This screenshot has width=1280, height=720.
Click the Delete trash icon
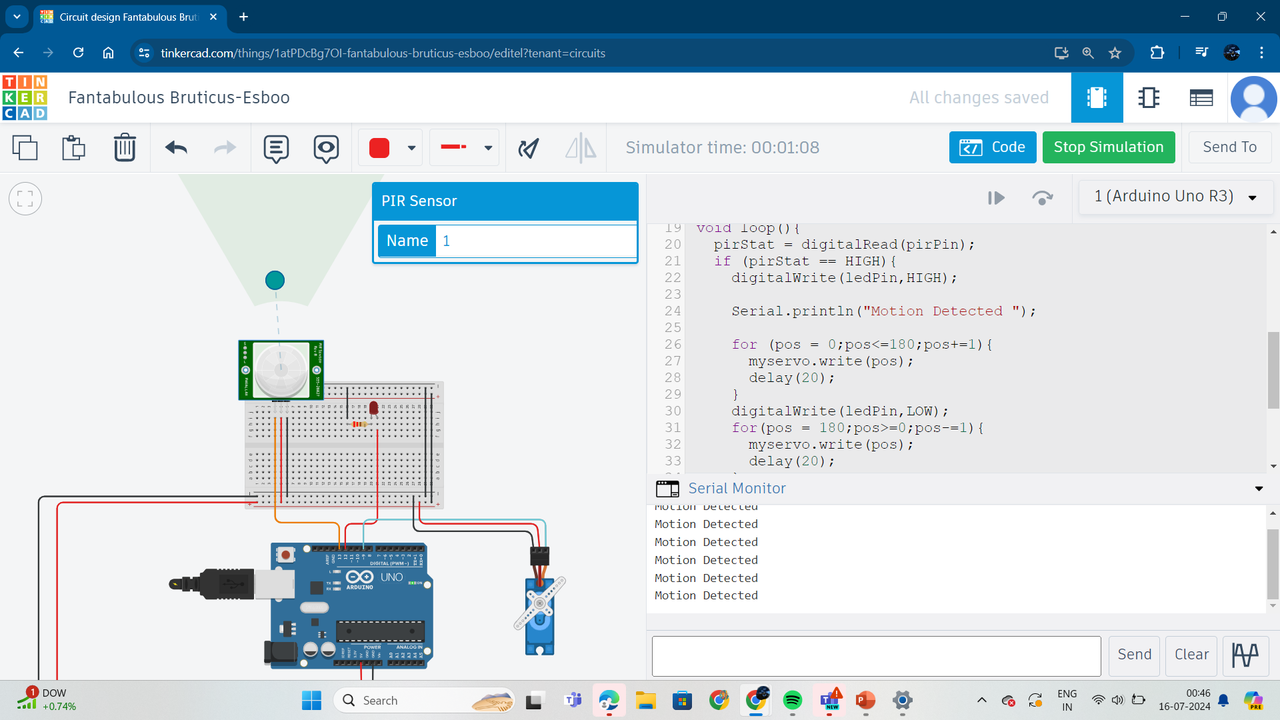[x=124, y=148]
